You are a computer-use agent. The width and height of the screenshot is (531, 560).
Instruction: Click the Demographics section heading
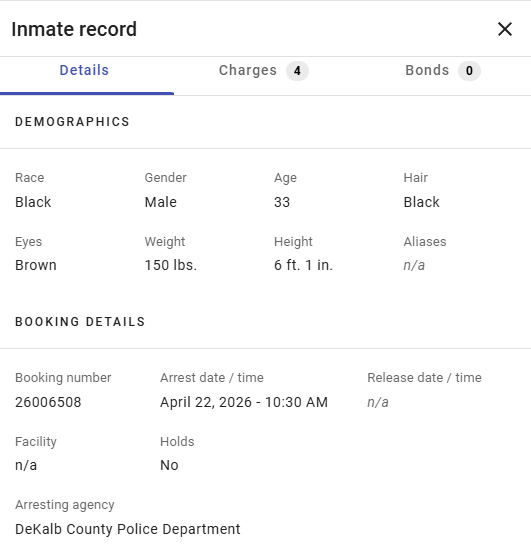pos(72,122)
